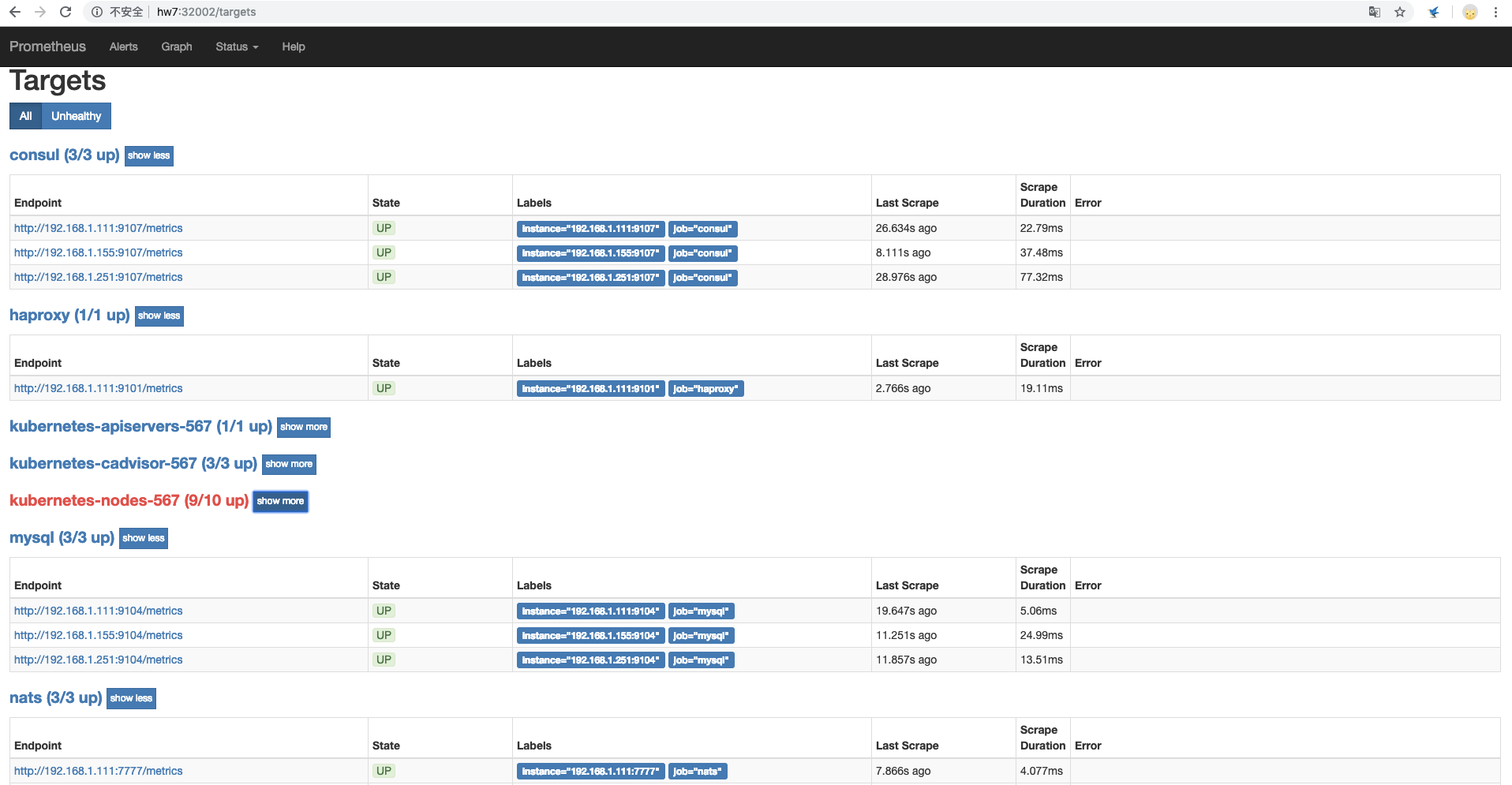Open haproxy endpoint 192.168.1.111:9101/metrics
Viewport: 1512px width, 785px height.
coord(99,388)
